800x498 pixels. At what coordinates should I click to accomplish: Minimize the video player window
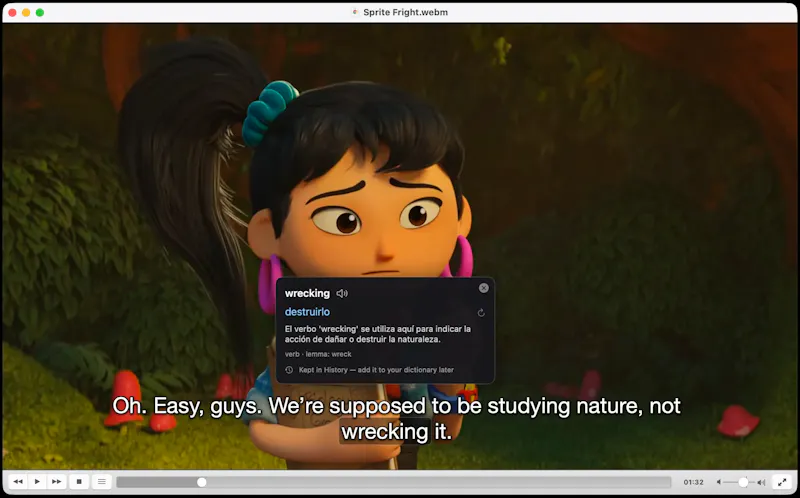[x=26, y=12]
